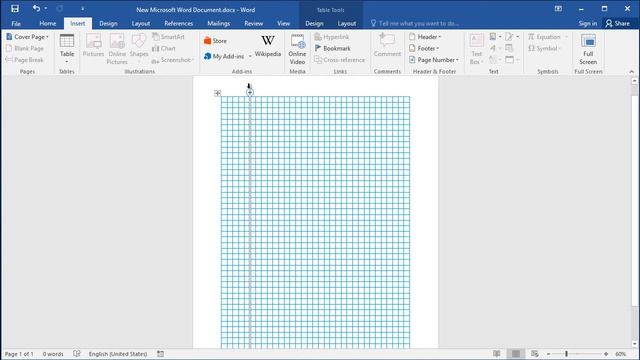
Task: Open the undo history dropdown arrow
Action: [45, 9]
